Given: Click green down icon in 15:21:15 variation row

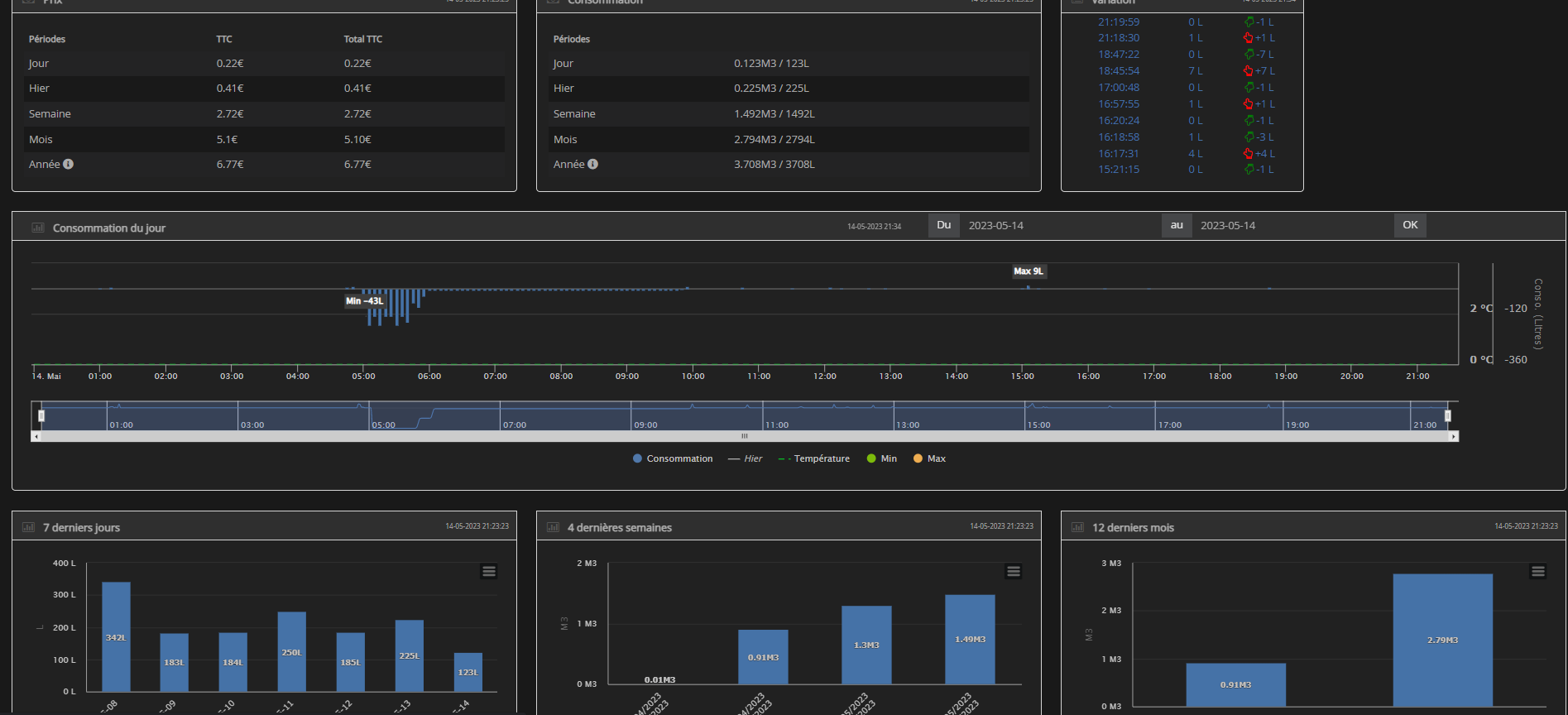Looking at the screenshot, I should click(1249, 170).
